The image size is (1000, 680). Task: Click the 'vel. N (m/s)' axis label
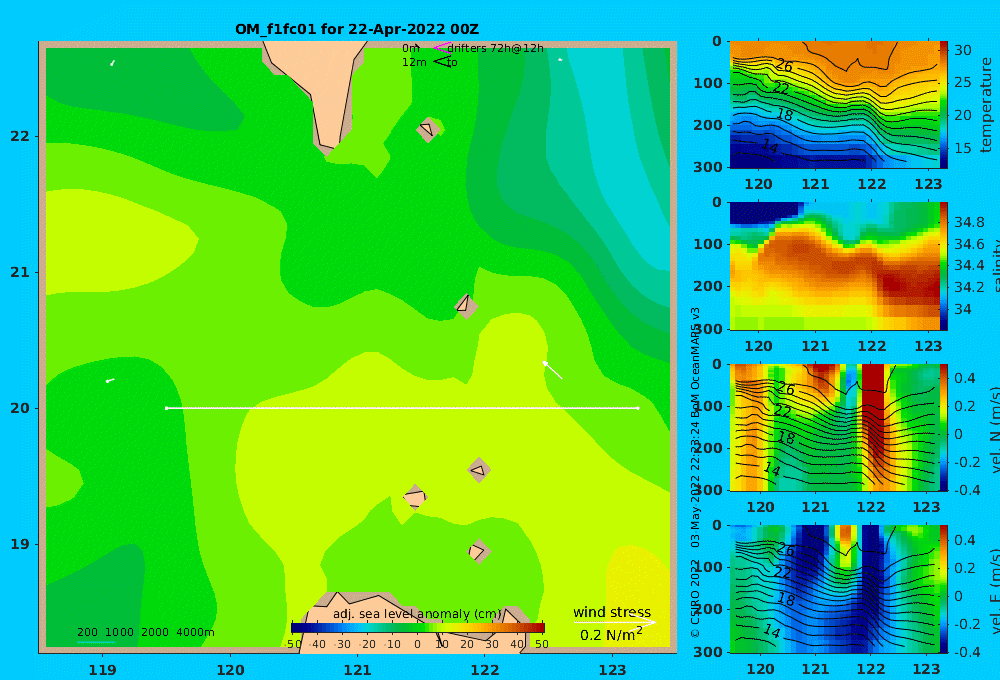(994, 429)
